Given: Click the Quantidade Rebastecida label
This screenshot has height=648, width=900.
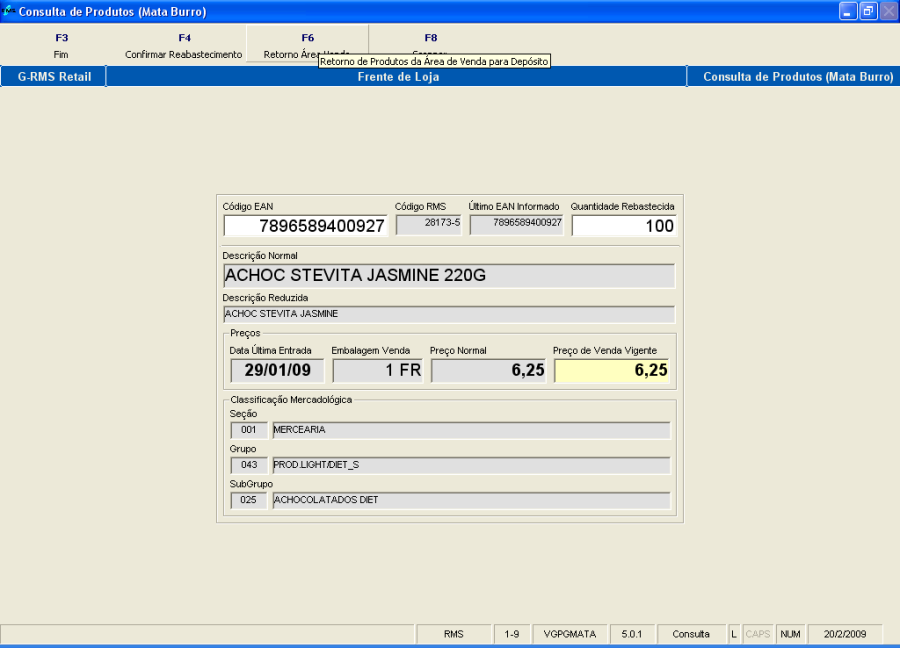Looking at the screenshot, I should click(x=622, y=207).
